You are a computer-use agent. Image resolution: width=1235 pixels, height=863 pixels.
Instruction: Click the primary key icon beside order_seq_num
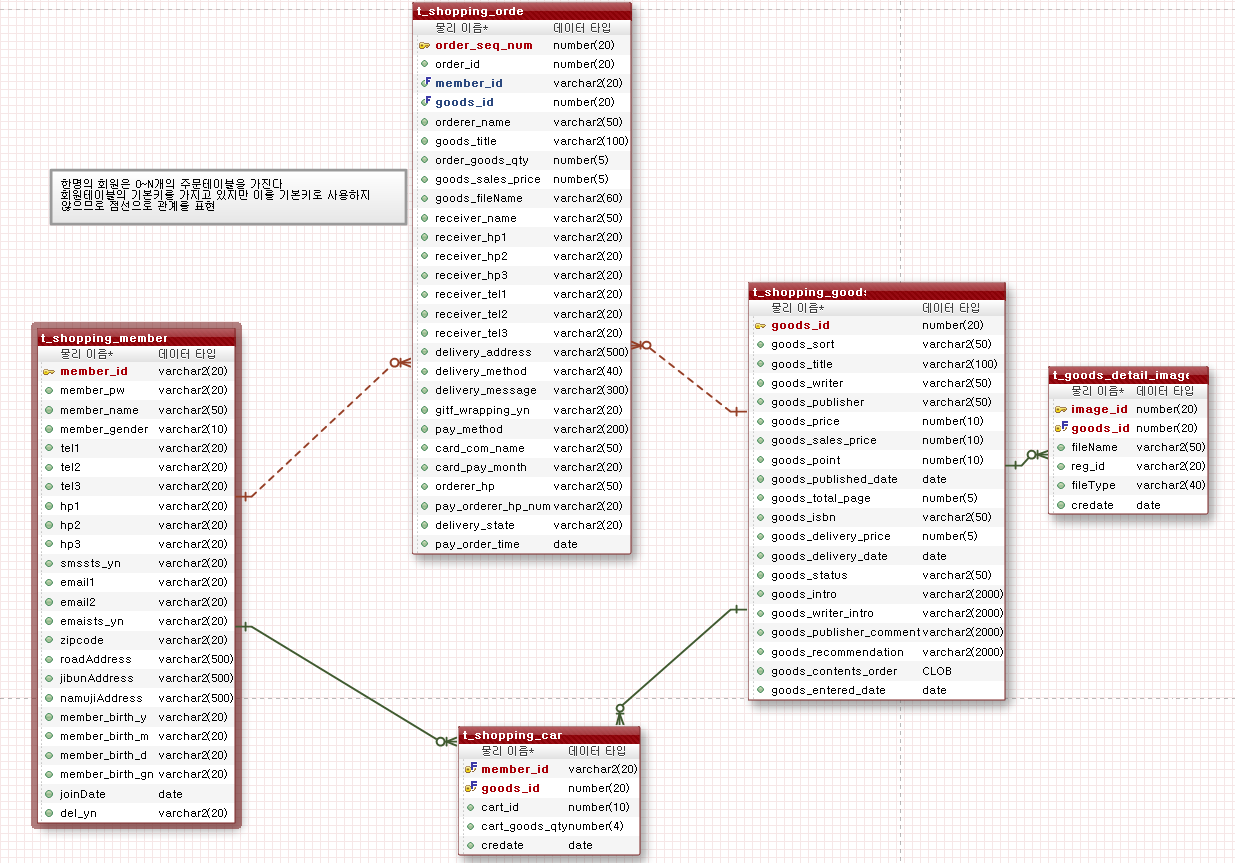click(x=423, y=45)
